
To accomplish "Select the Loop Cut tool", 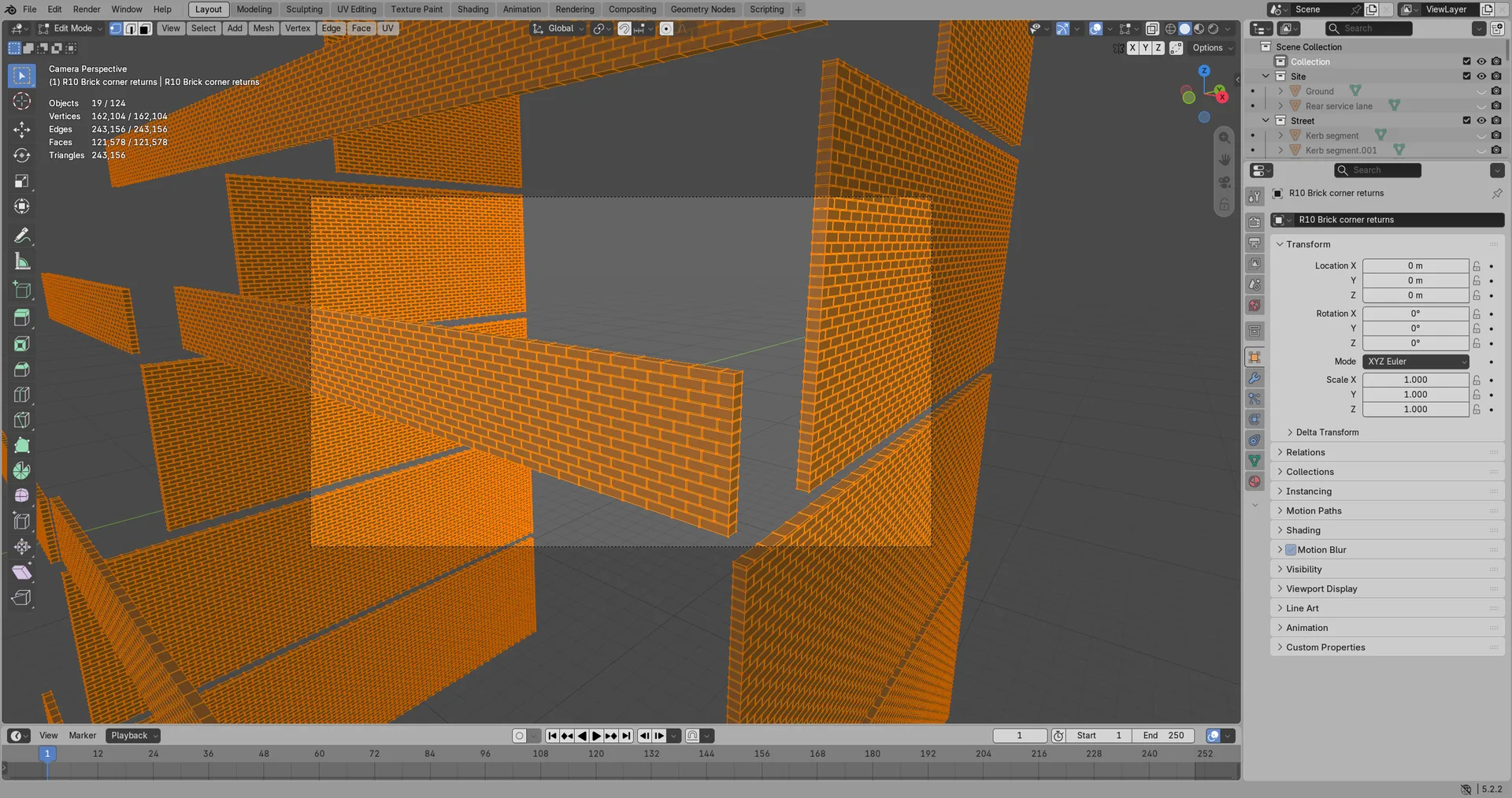I will coord(22,395).
